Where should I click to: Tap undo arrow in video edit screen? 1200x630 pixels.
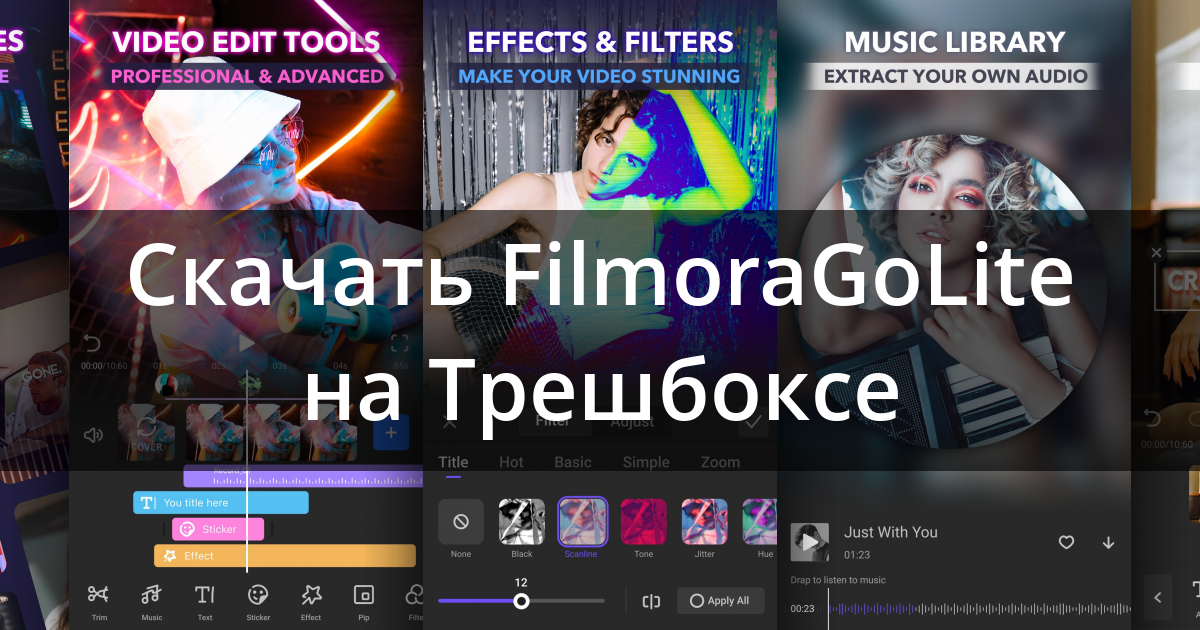click(x=91, y=344)
